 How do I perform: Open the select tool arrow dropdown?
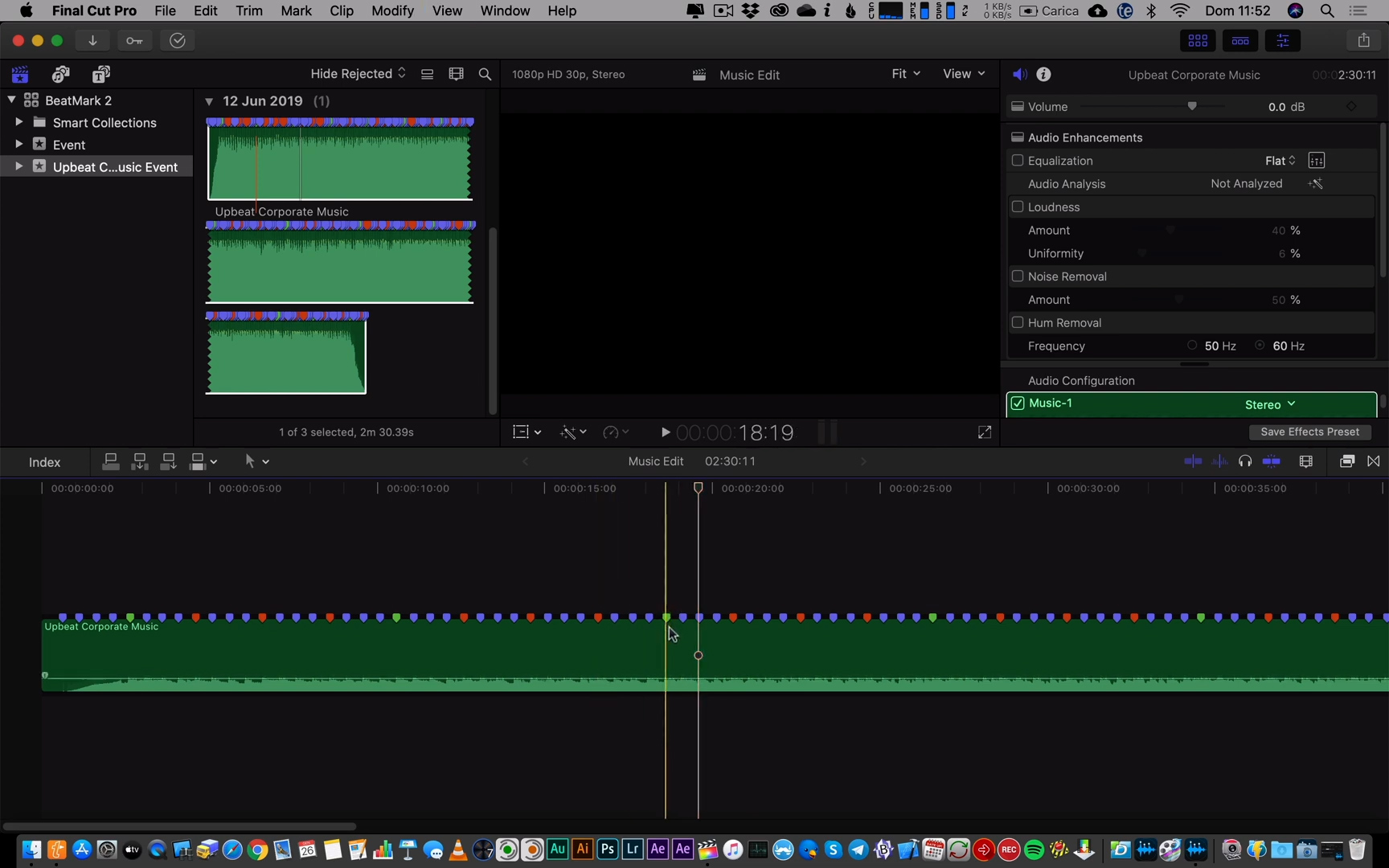(256, 461)
